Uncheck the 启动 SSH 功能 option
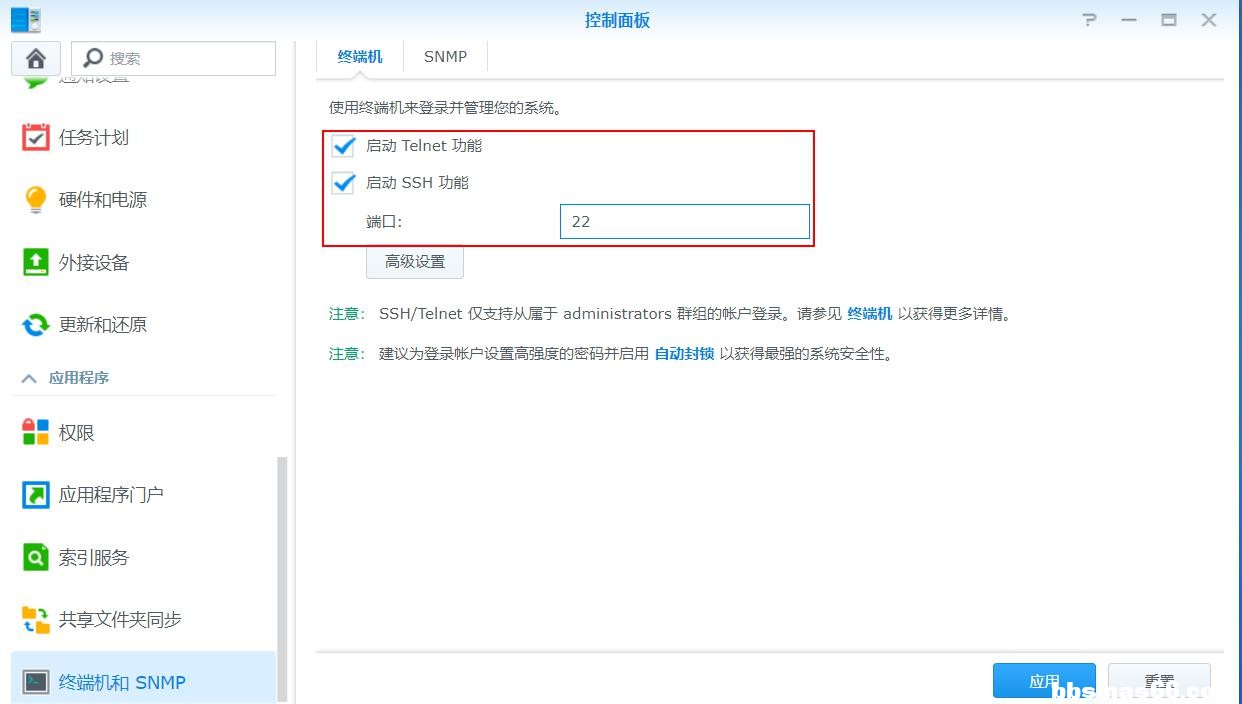The image size is (1242, 704). coord(343,183)
